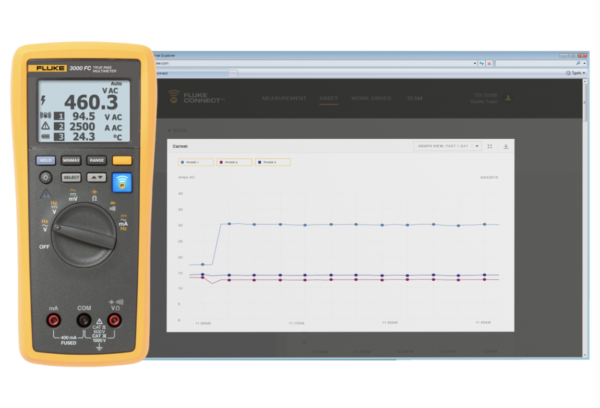Select the Phase 1 data point before the rise

point(203,264)
